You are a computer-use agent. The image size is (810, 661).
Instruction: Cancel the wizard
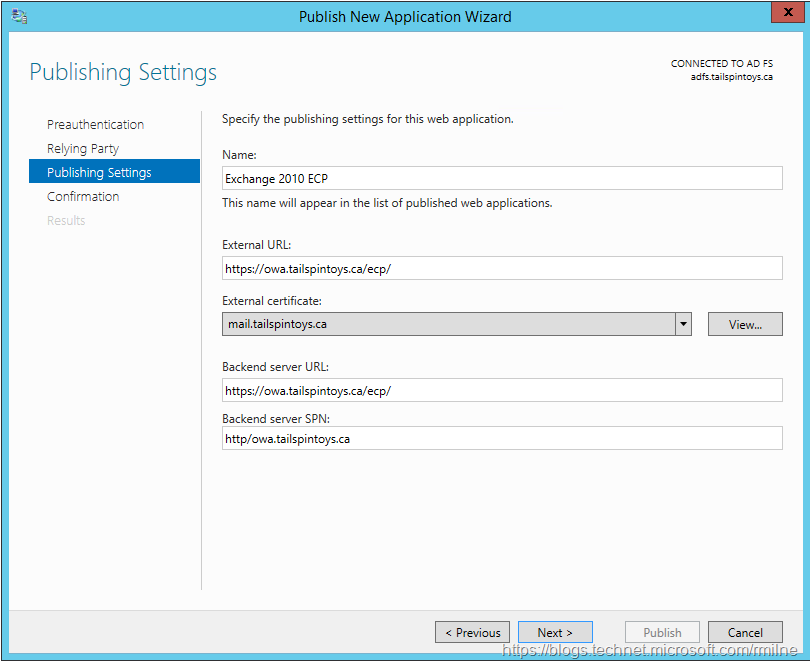coord(745,632)
